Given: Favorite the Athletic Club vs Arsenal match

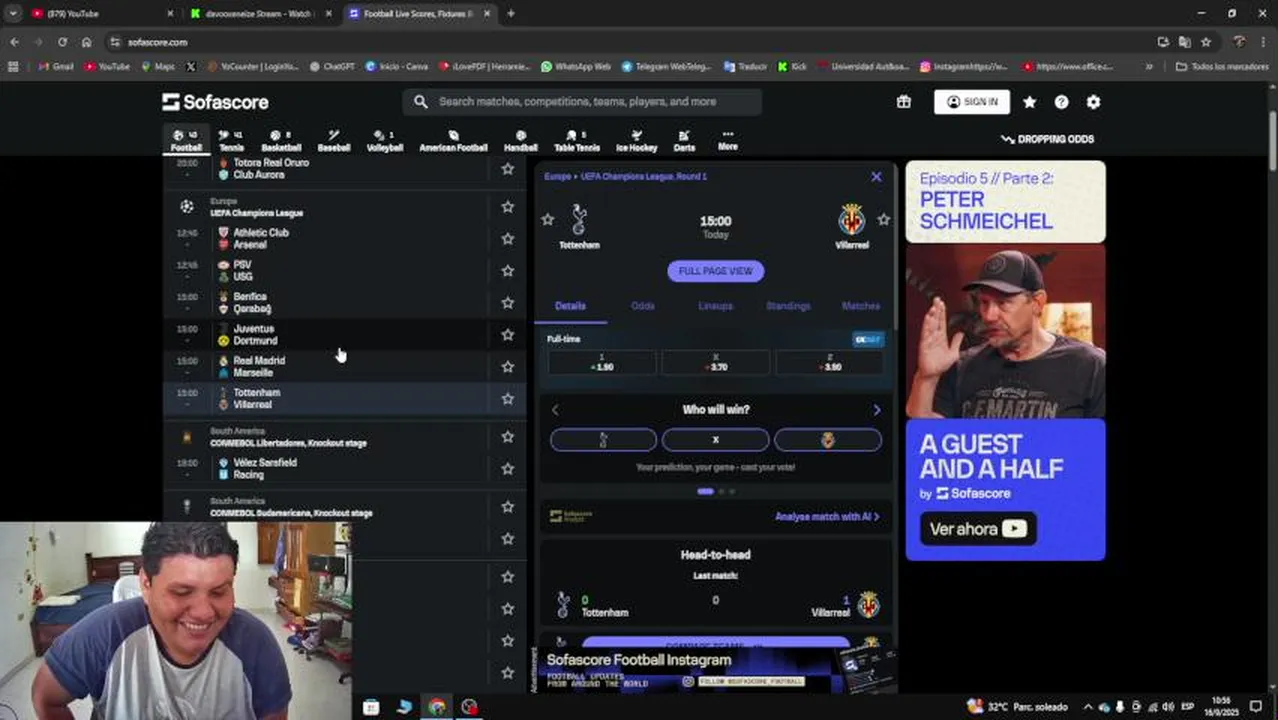Looking at the screenshot, I should coord(507,238).
